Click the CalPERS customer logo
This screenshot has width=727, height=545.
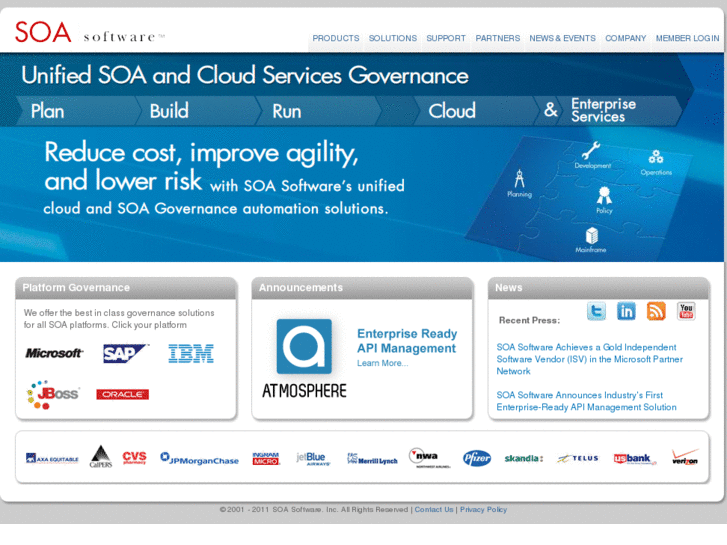coord(101,456)
